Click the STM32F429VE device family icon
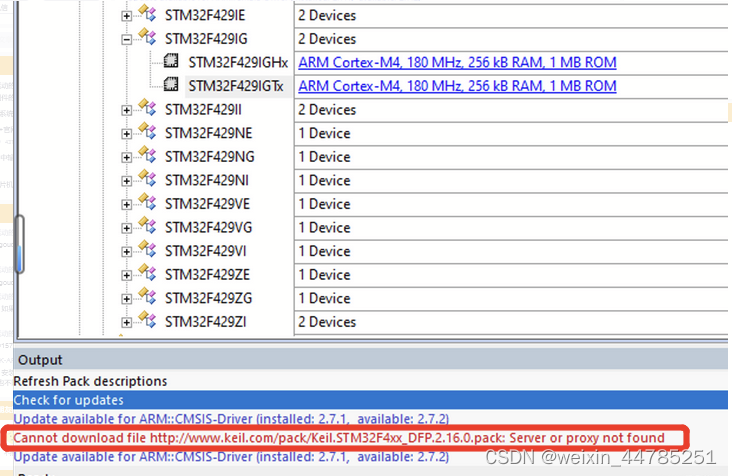732x476 pixels. tap(148, 202)
